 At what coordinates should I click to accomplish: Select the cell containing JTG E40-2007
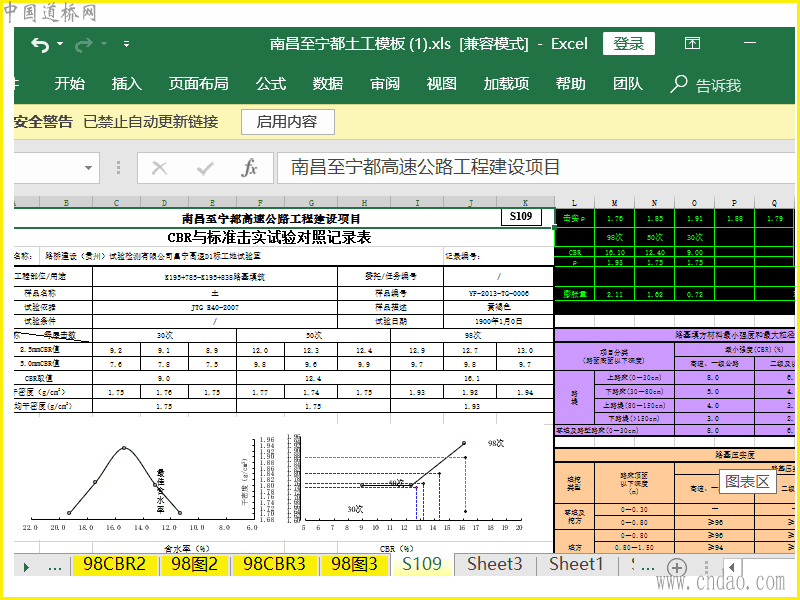click(215, 307)
